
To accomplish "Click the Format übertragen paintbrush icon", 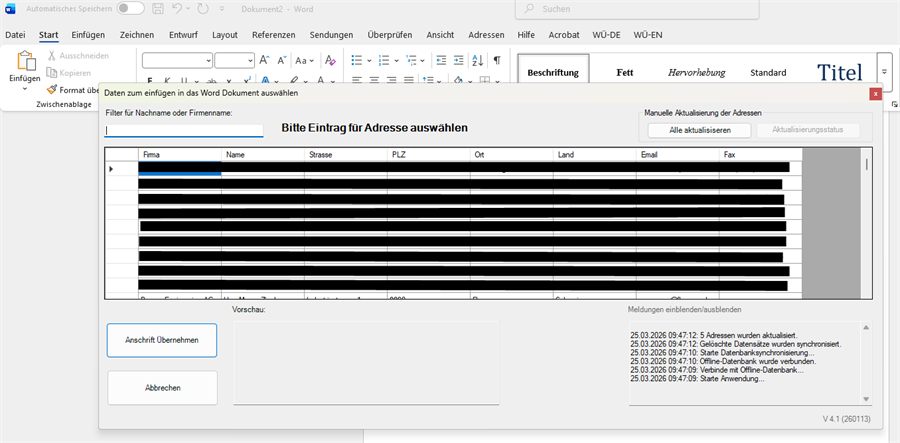I will coord(52,90).
